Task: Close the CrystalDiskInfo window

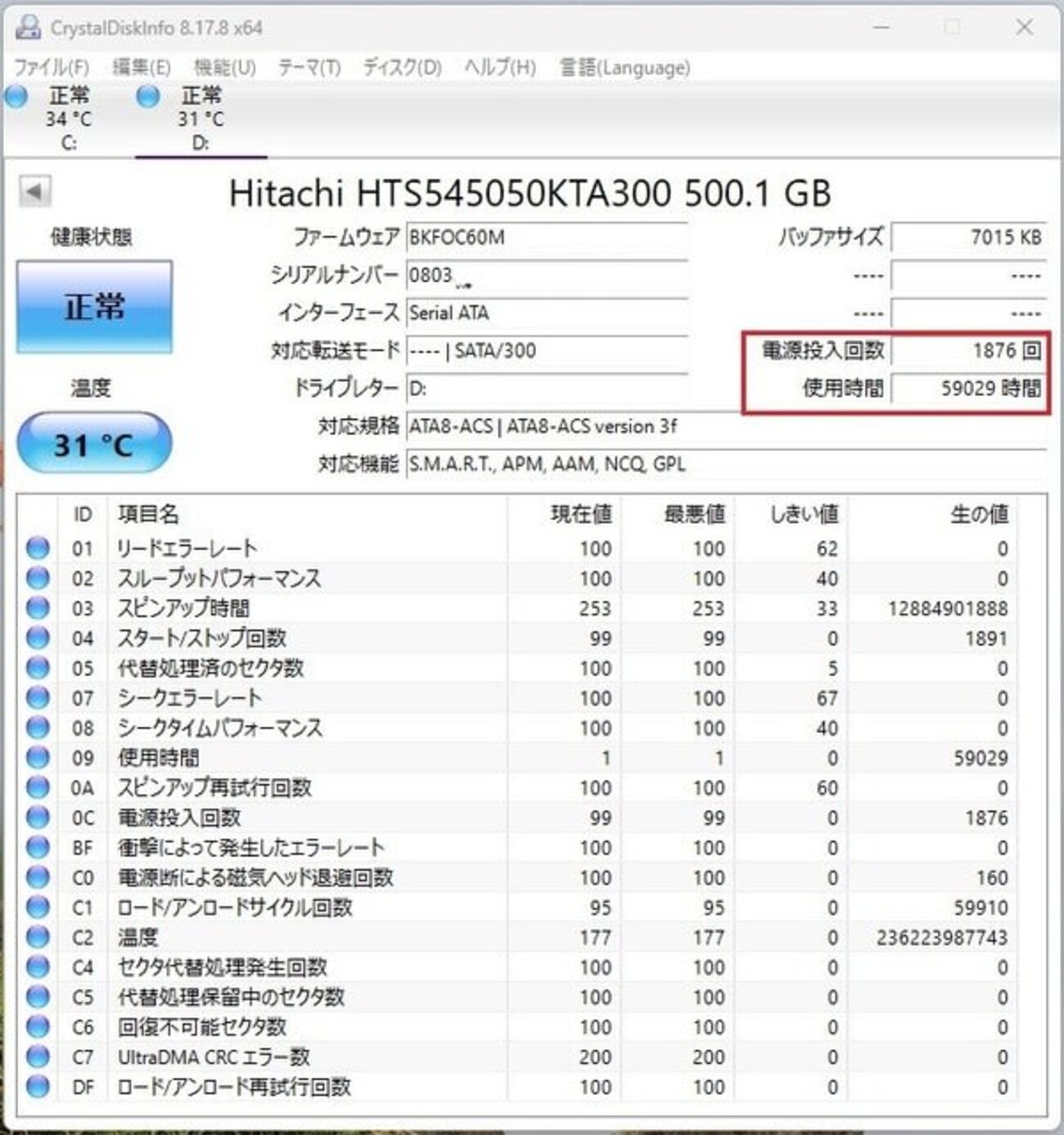Action: [x=1024, y=27]
